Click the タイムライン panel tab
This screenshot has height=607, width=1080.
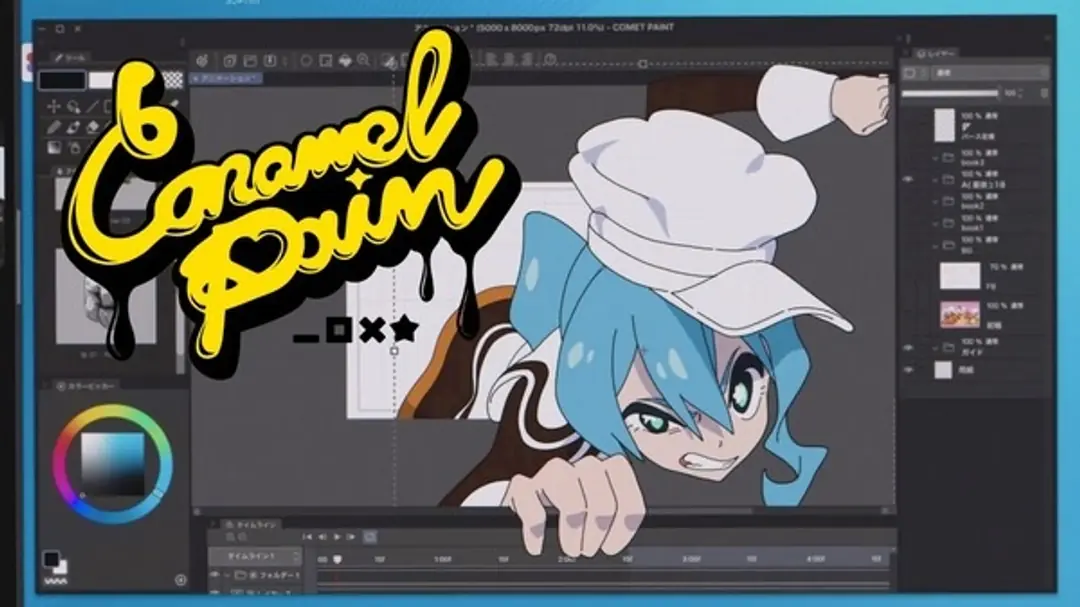point(249,522)
